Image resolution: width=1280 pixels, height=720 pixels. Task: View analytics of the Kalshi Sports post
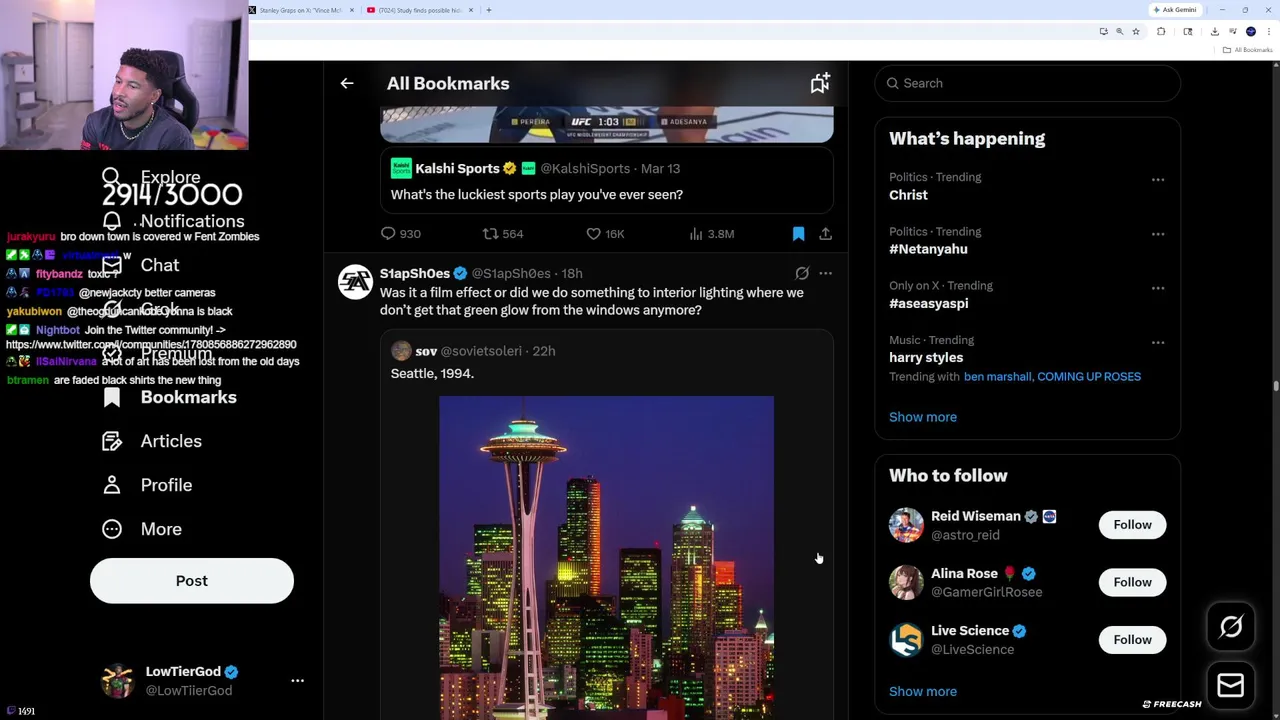pyautogui.click(x=712, y=233)
